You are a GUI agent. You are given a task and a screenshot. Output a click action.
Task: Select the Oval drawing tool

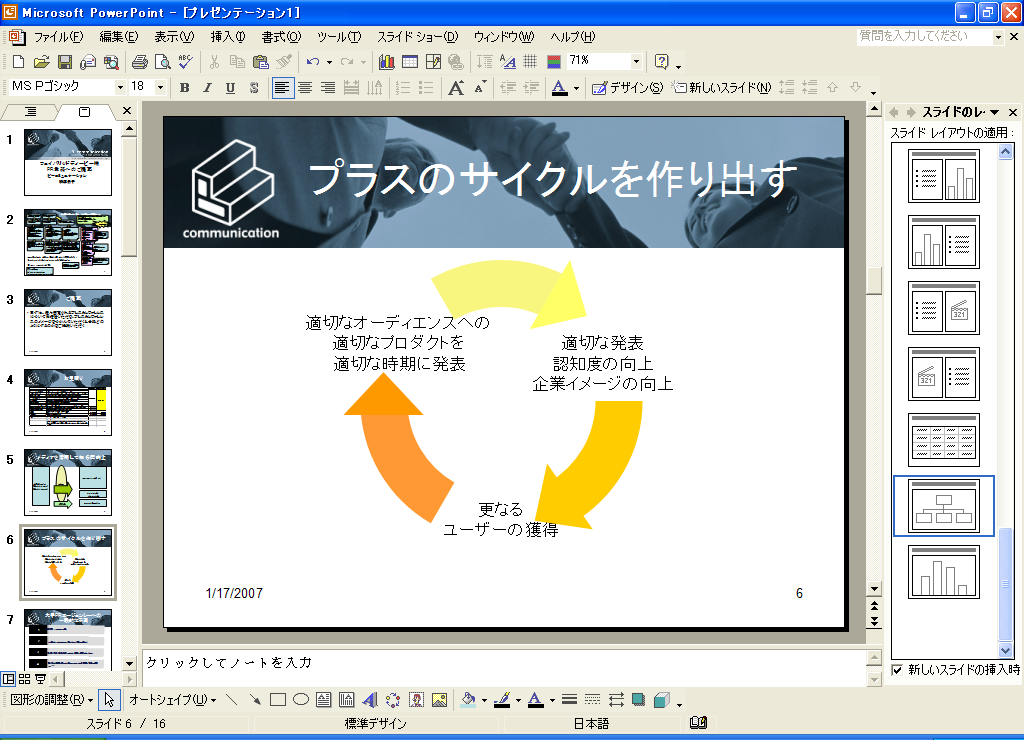pyautogui.click(x=300, y=700)
